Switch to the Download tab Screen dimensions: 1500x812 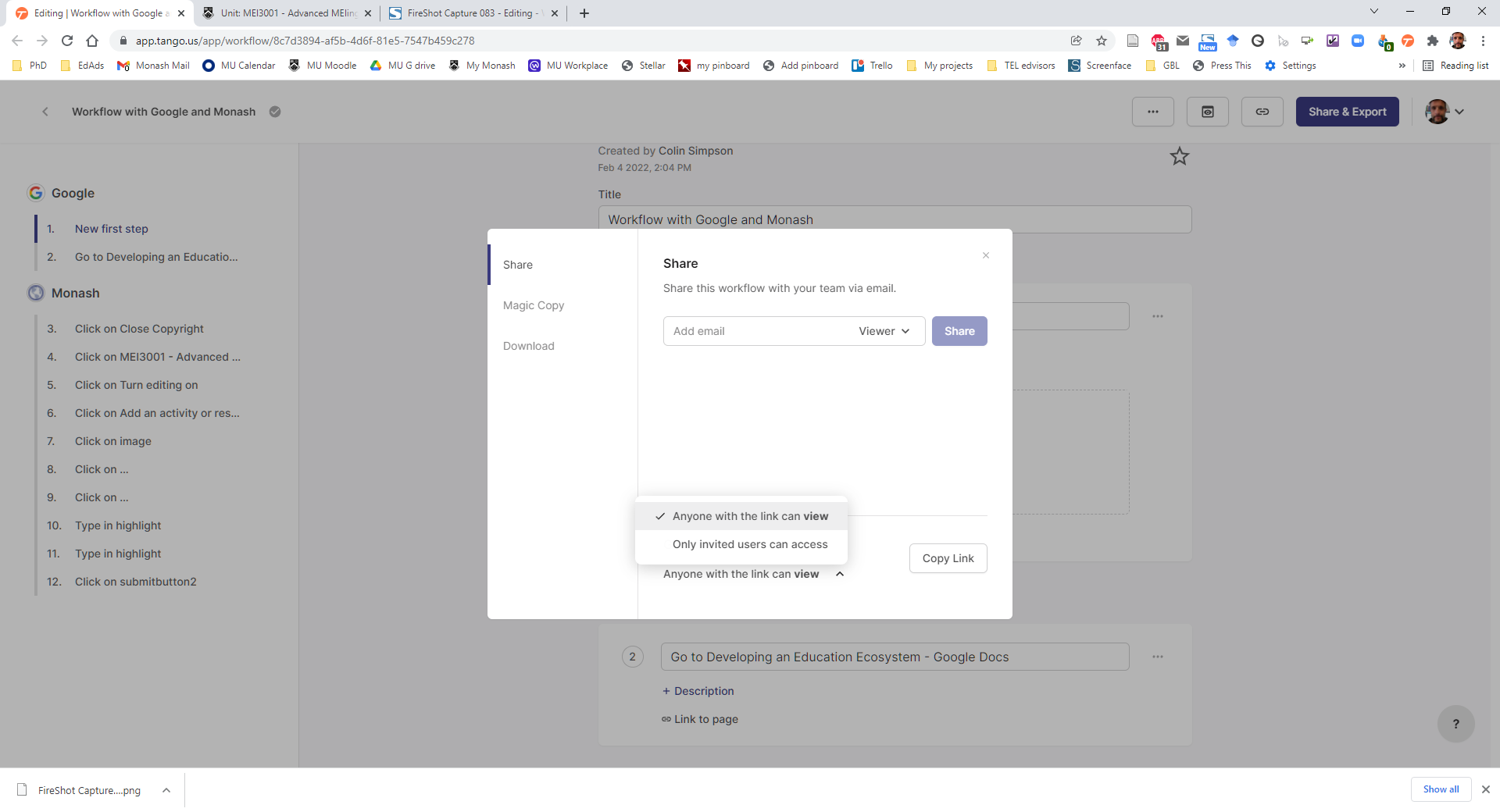coord(529,346)
